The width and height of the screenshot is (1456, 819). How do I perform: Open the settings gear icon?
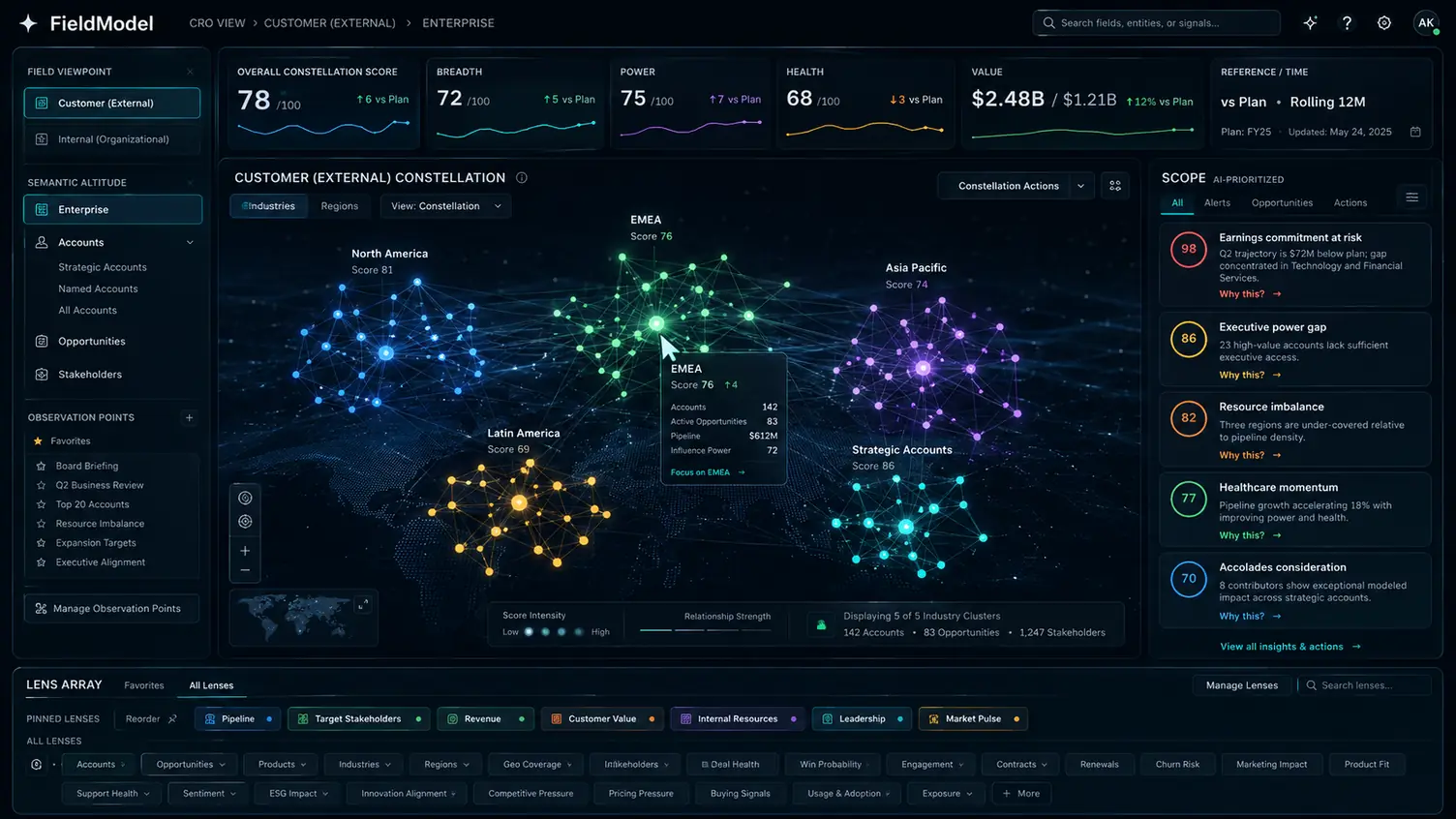pyautogui.click(x=1384, y=23)
